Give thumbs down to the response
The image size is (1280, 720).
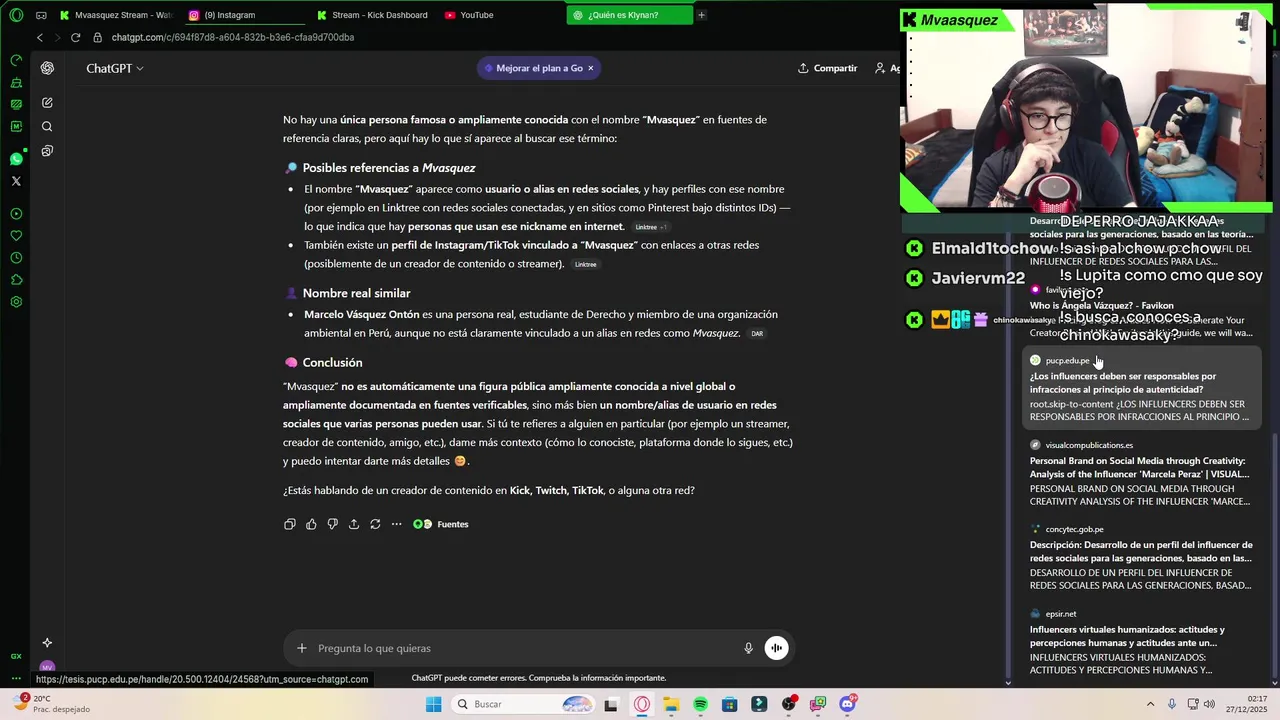(x=332, y=524)
